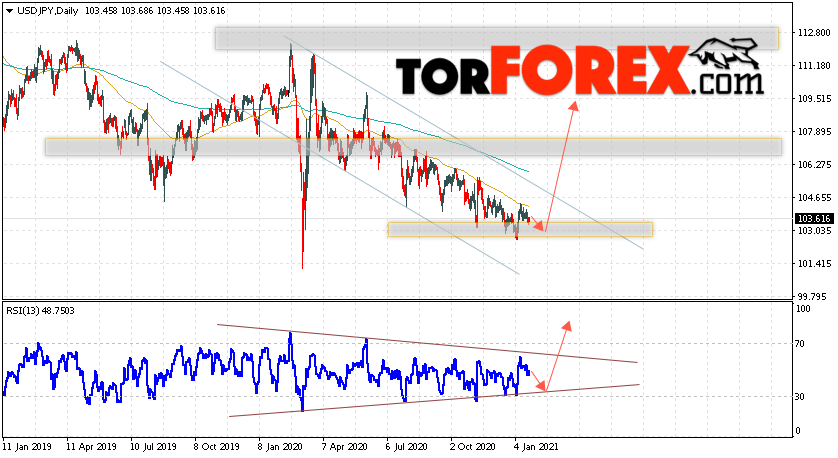Click the RSI 70 level label
The width and height of the screenshot is (838, 458).
[x=800, y=344]
